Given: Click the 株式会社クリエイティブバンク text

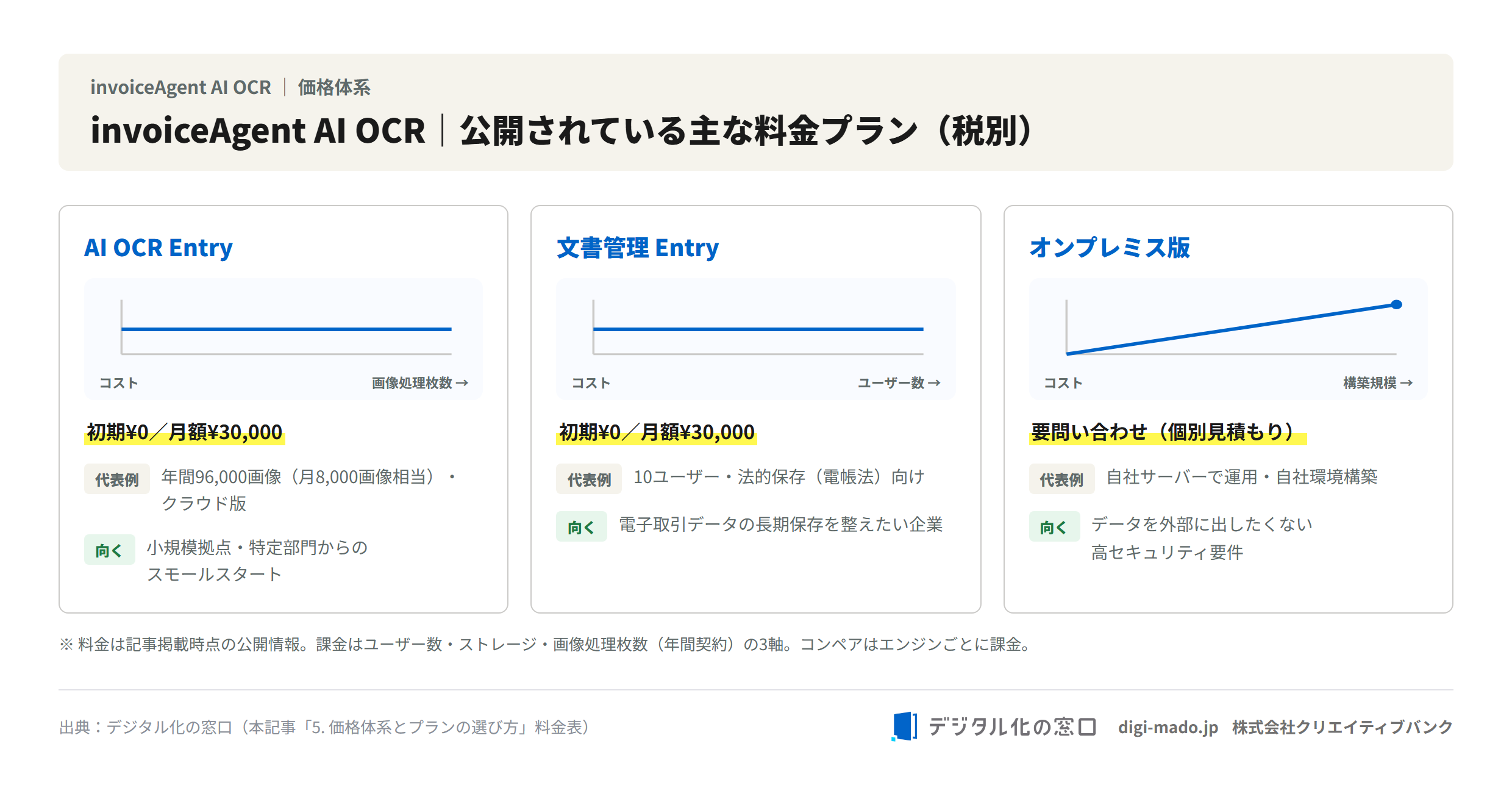Looking at the screenshot, I should [x=1343, y=727].
